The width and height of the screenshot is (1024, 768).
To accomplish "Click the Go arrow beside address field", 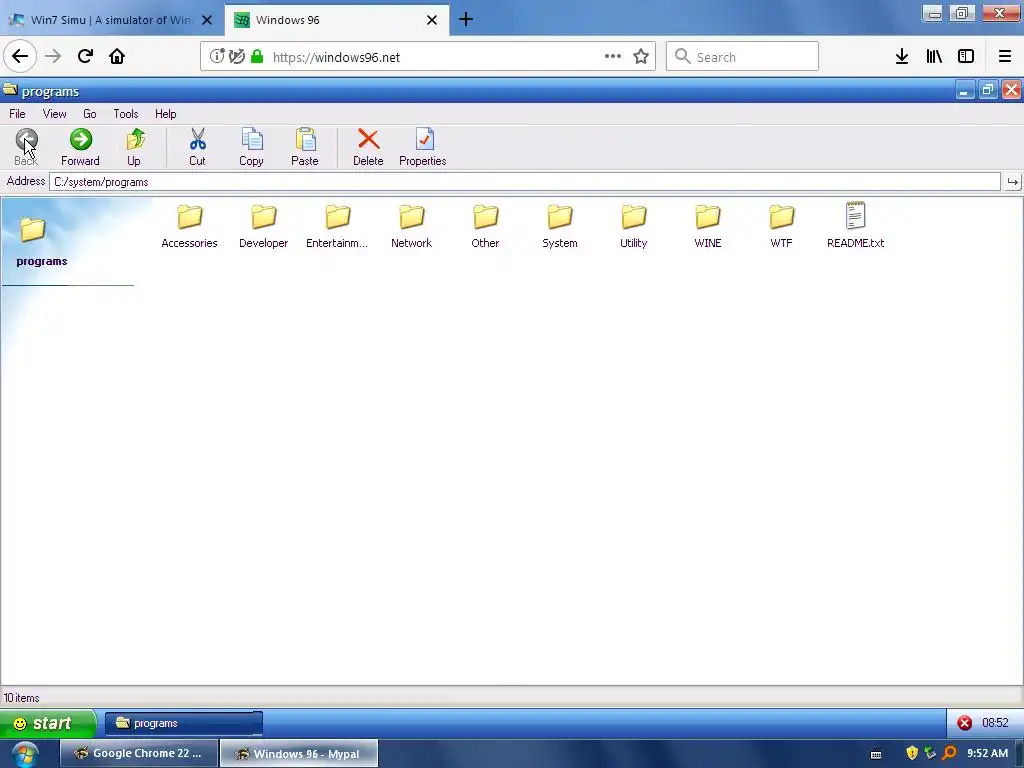I will pyautogui.click(x=1012, y=182).
